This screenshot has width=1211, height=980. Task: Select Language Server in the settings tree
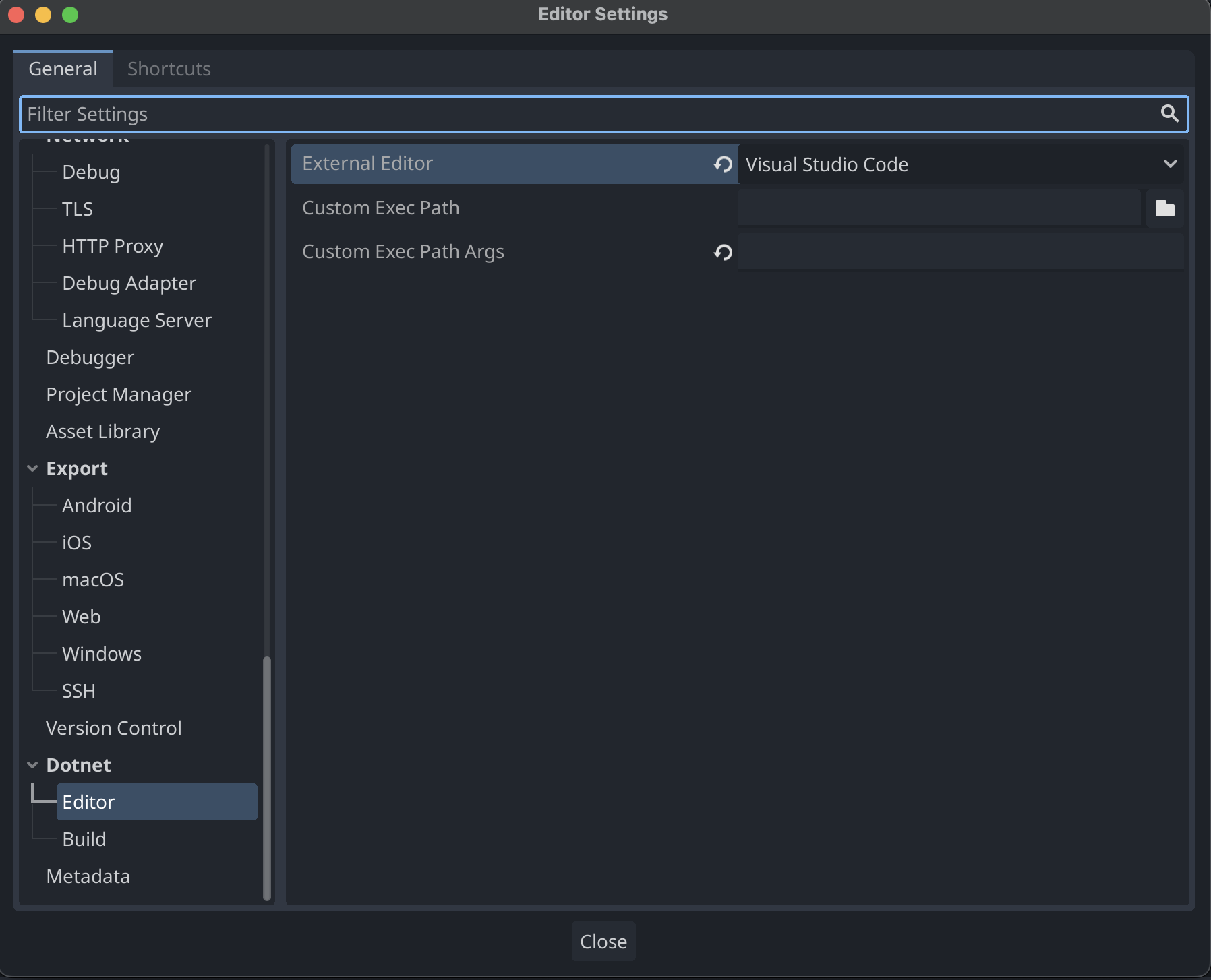(x=136, y=320)
